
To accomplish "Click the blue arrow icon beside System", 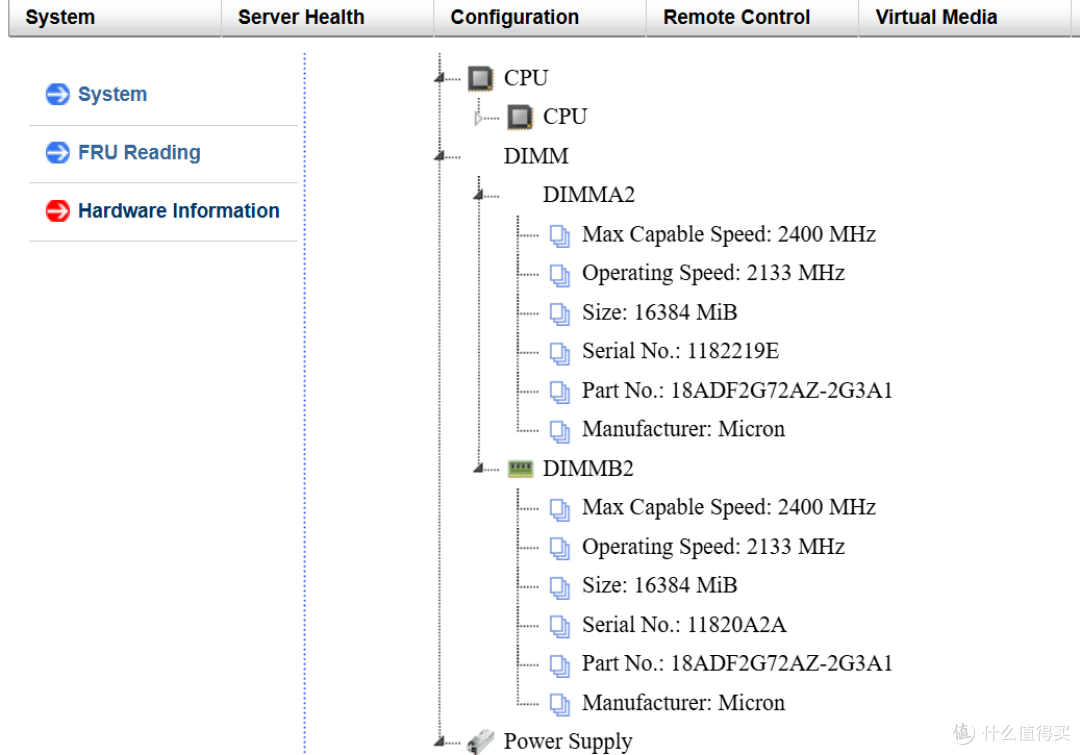I will click(58, 94).
